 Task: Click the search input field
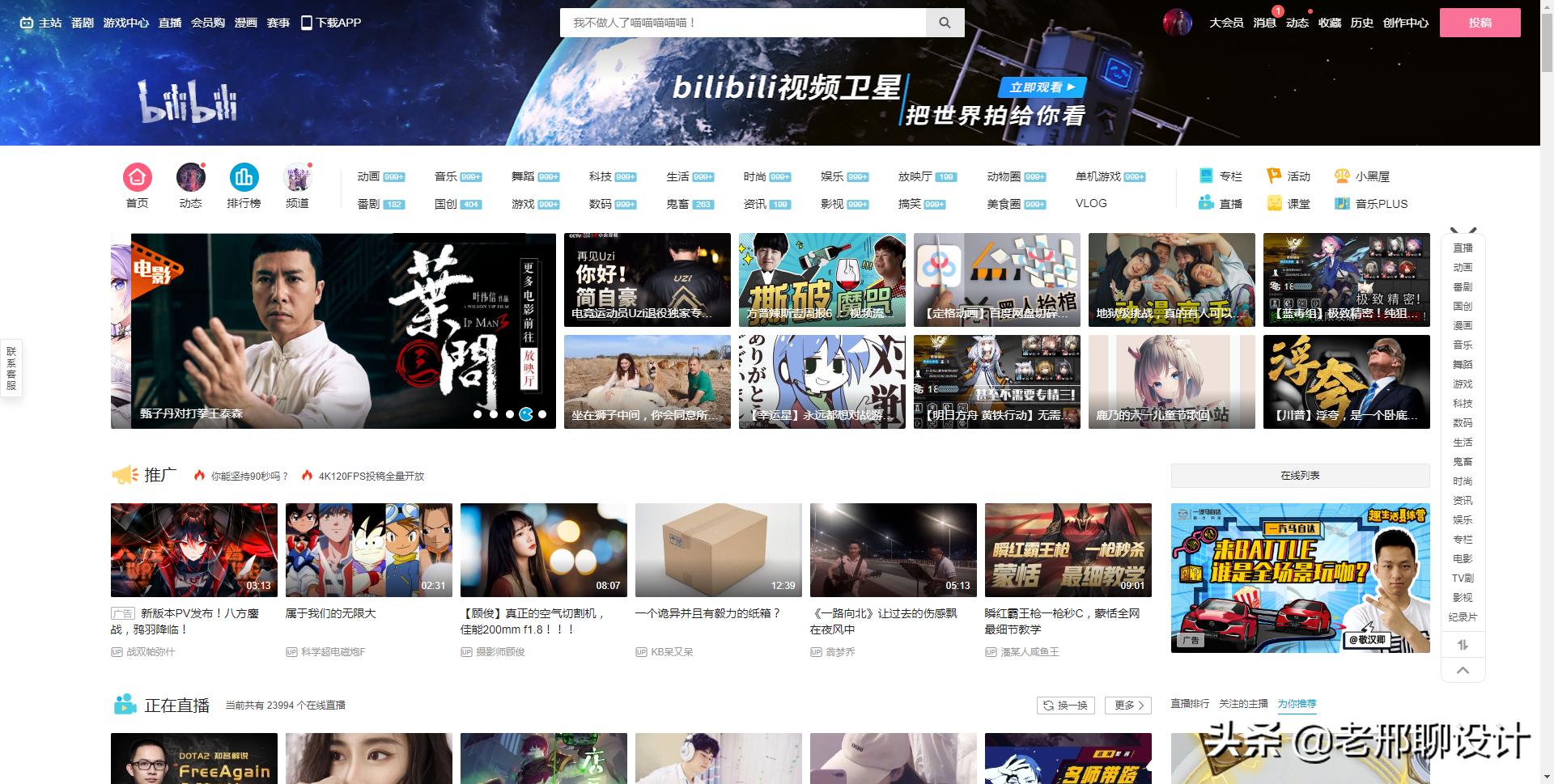coord(743,23)
